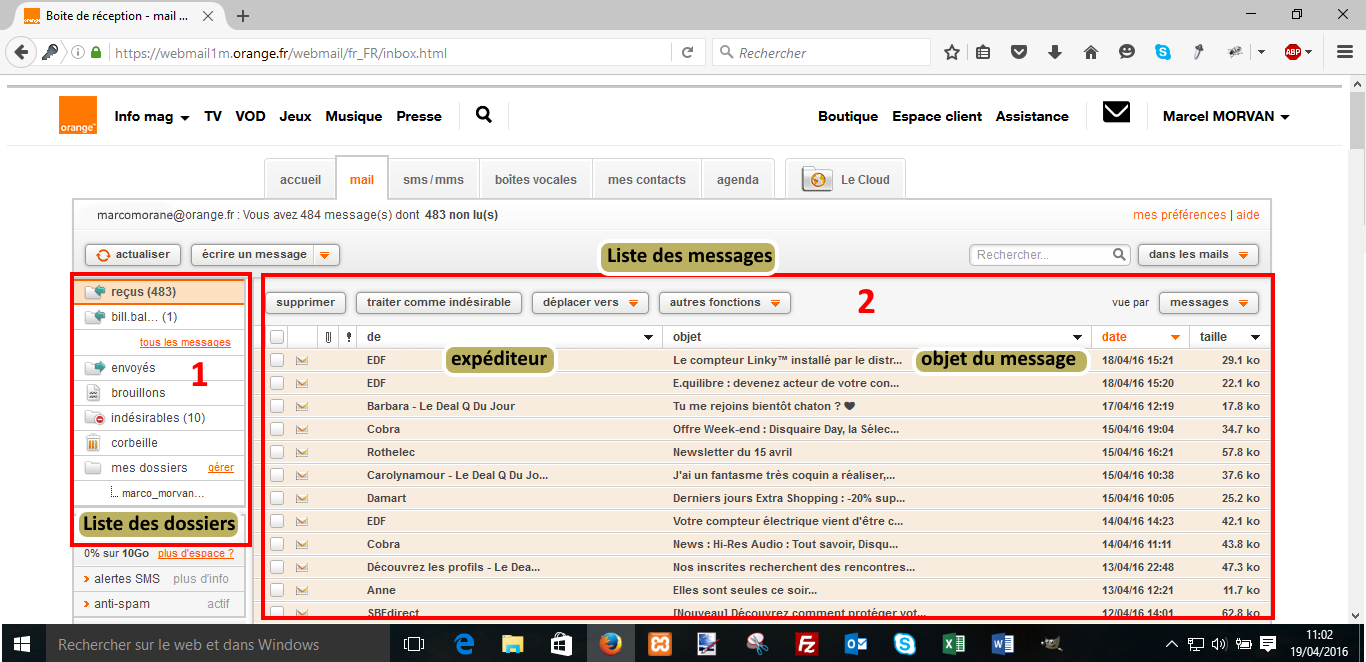The image size is (1366, 662).
Task: Open Excel from the taskbar
Action: click(954, 643)
